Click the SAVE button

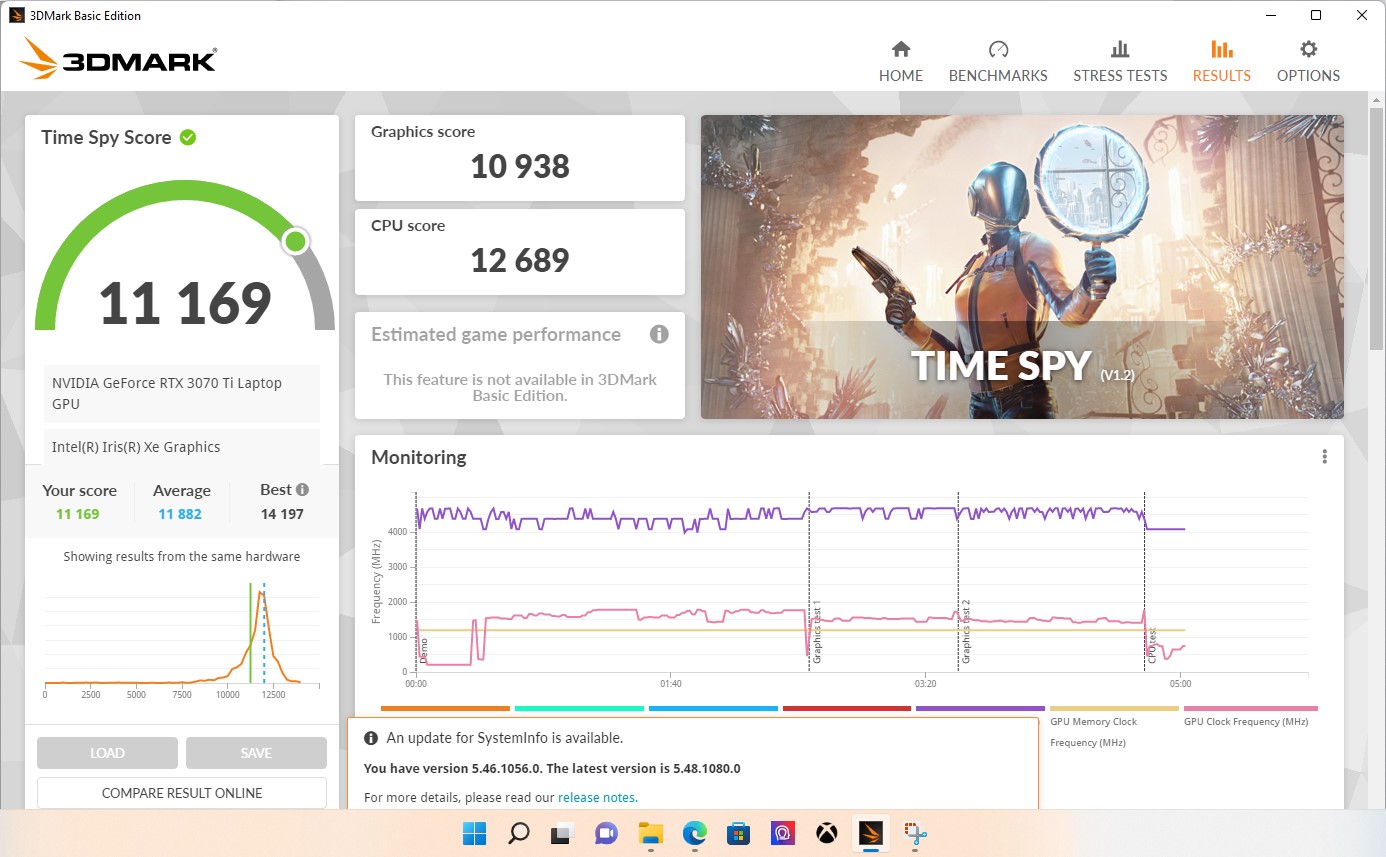(256, 753)
